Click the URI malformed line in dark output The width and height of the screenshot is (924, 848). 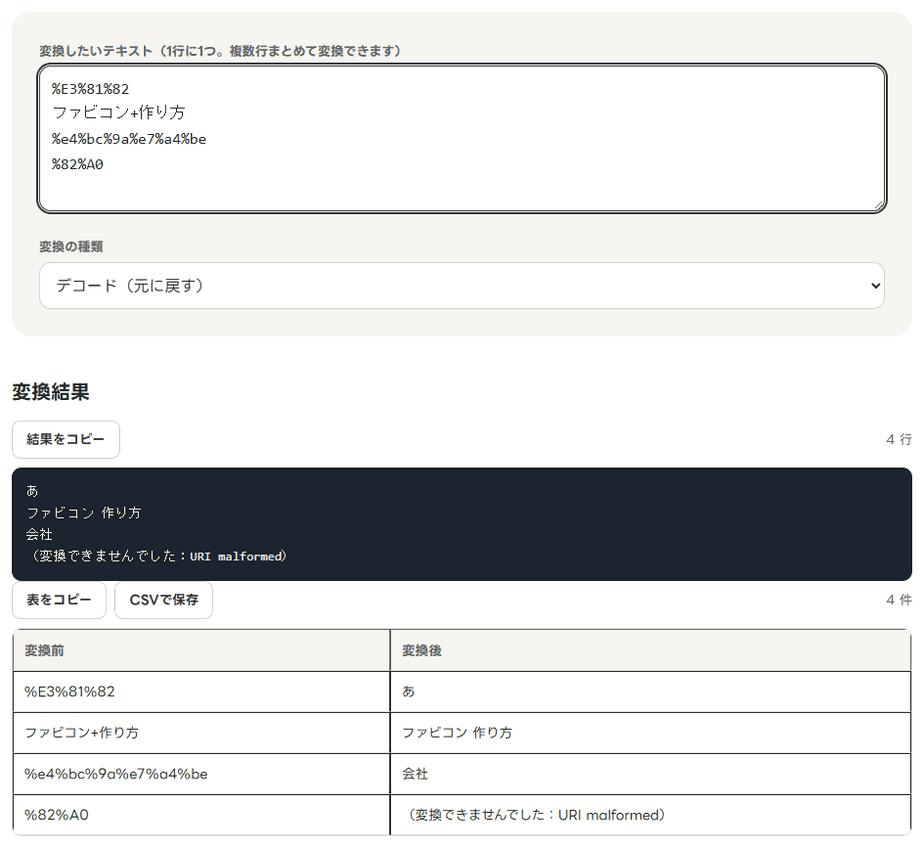(x=157, y=556)
